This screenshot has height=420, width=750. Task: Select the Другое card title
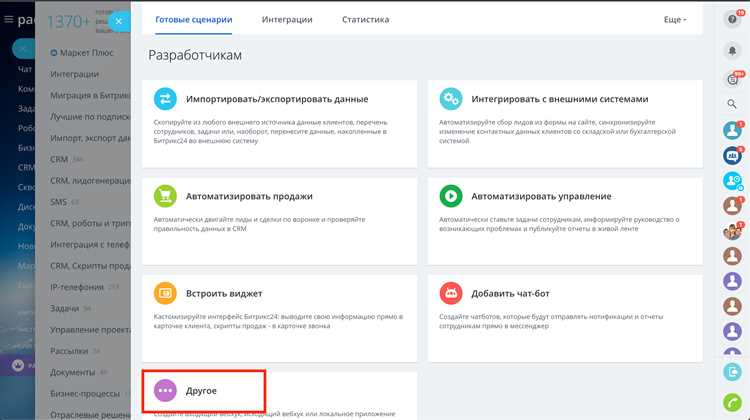pos(201,390)
